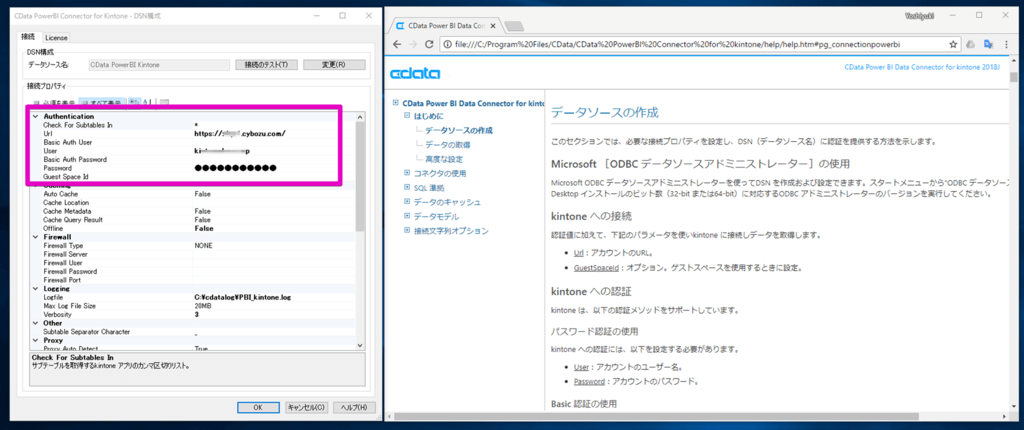This screenshot has height=430, width=1024.
Task: Open site info icon in address bar
Action: tap(447, 44)
